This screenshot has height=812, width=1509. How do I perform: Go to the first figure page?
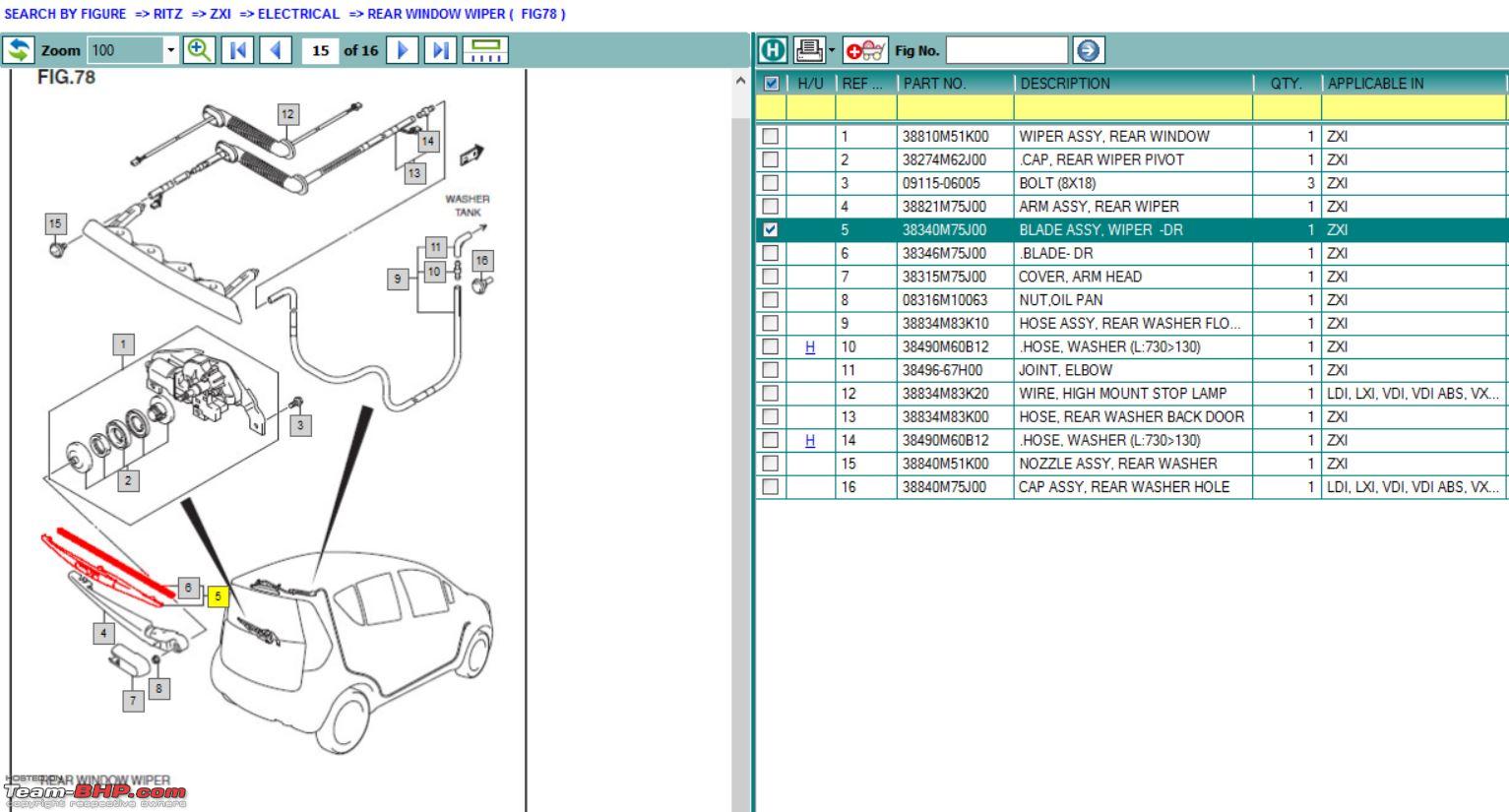pos(238,50)
